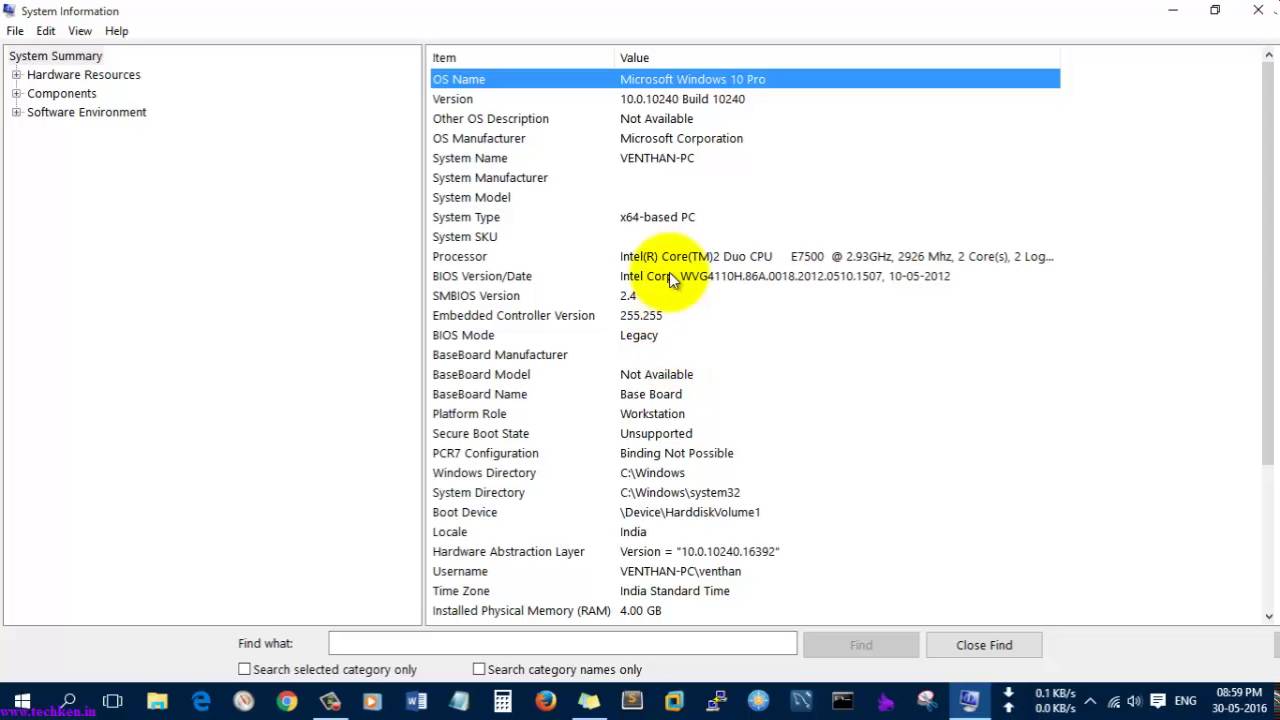Select the Boot Device row
The height and width of the screenshot is (720, 1280).
[x=745, y=512]
